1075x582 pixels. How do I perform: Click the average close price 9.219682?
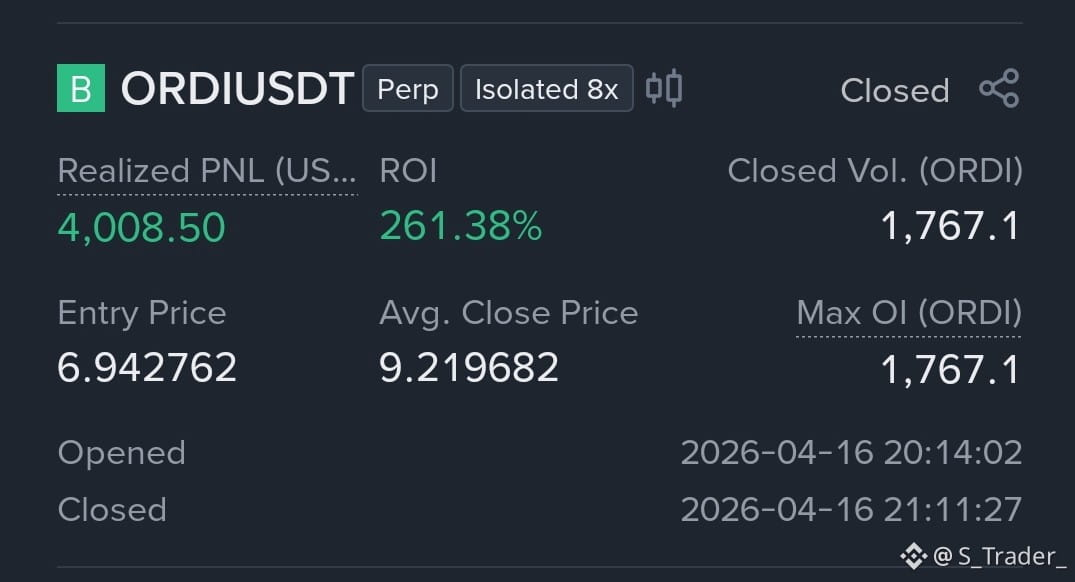469,367
